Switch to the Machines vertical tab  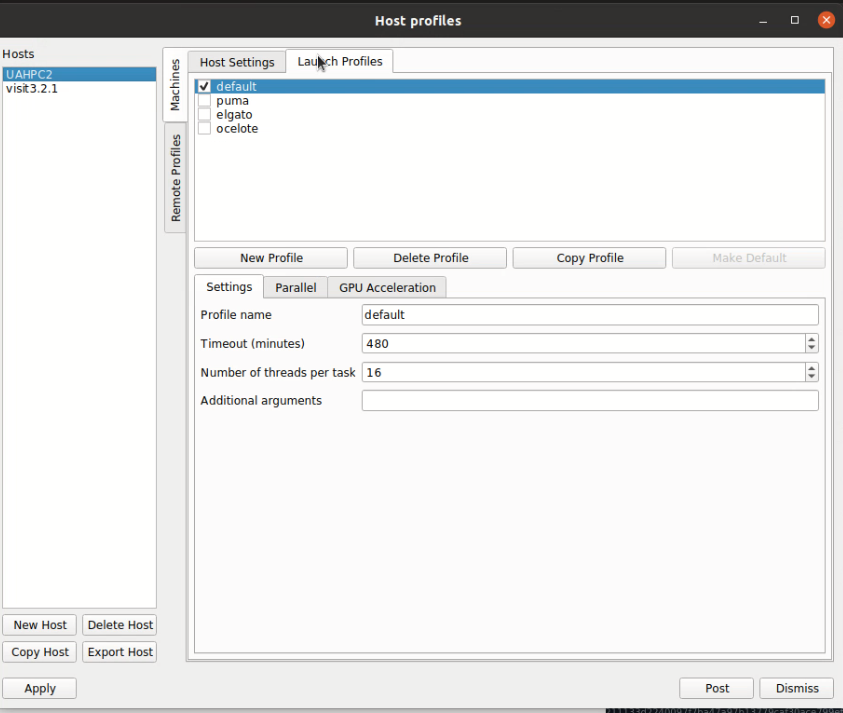[175, 85]
